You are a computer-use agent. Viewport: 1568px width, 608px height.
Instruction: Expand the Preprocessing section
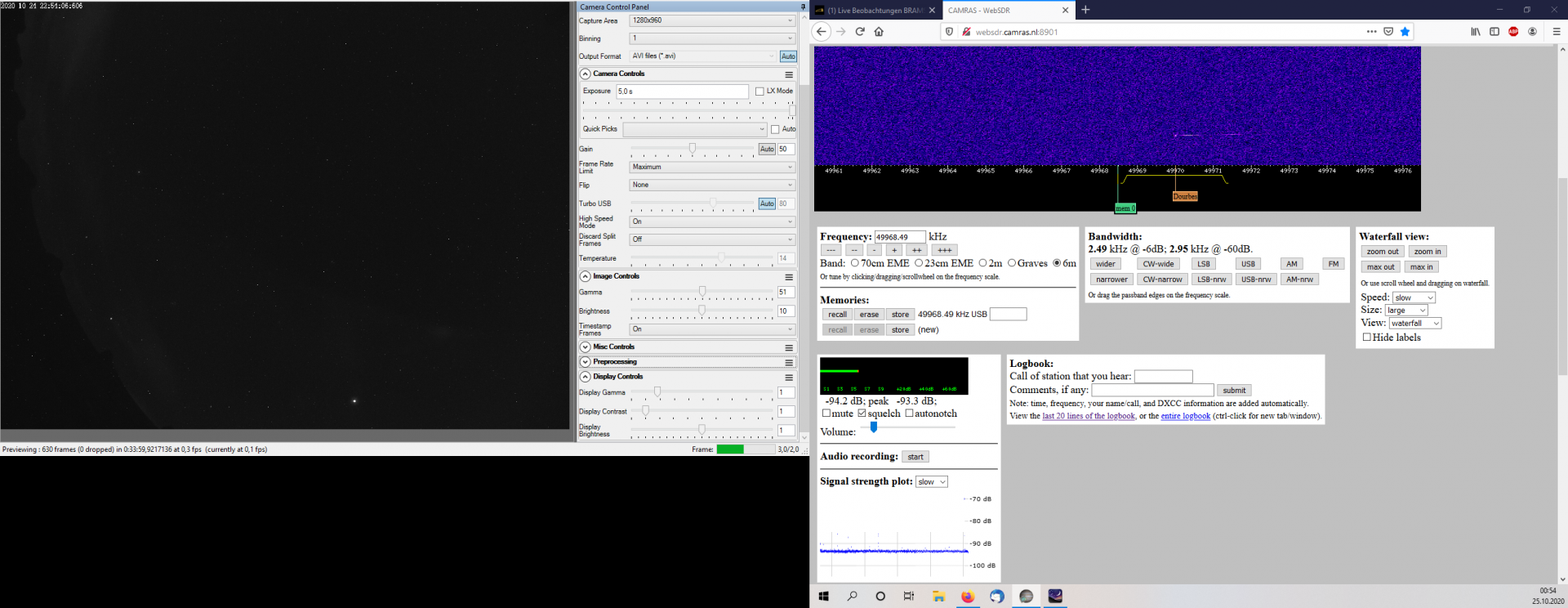pyautogui.click(x=586, y=362)
